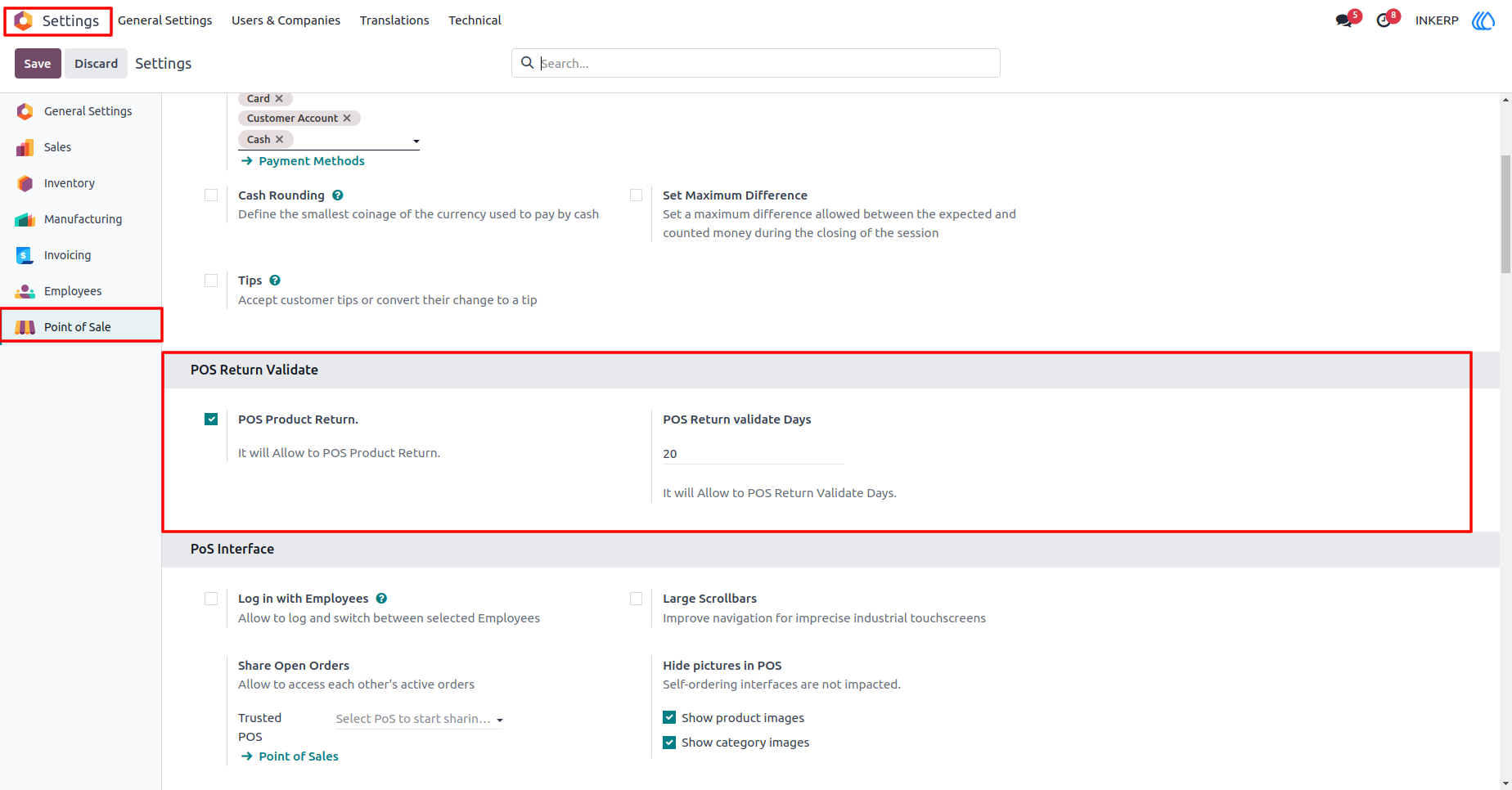This screenshot has height=790, width=1512.
Task: Enable the Tips checkbox
Action: [211, 281]
